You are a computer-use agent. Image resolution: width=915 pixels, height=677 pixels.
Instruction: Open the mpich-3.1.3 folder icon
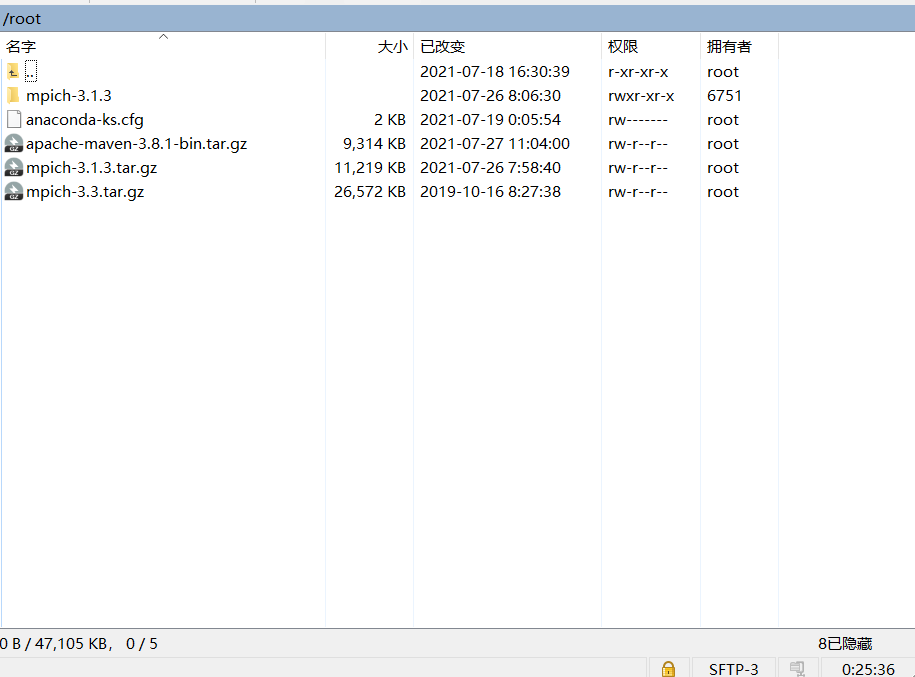pyautogui.click(x=14, y=95)
